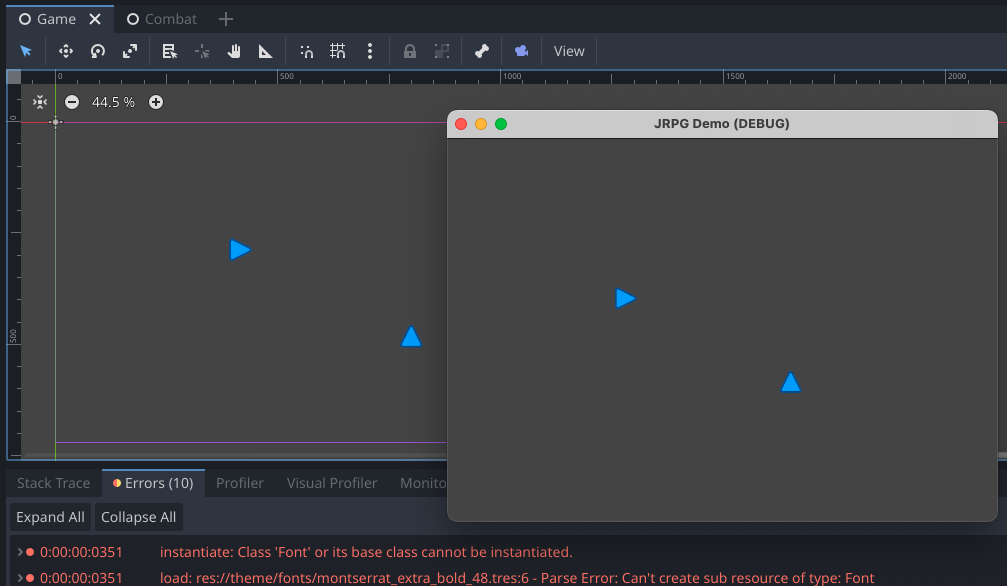Open the snapping options menu
1007x586 pixels.
pos(370,50)
